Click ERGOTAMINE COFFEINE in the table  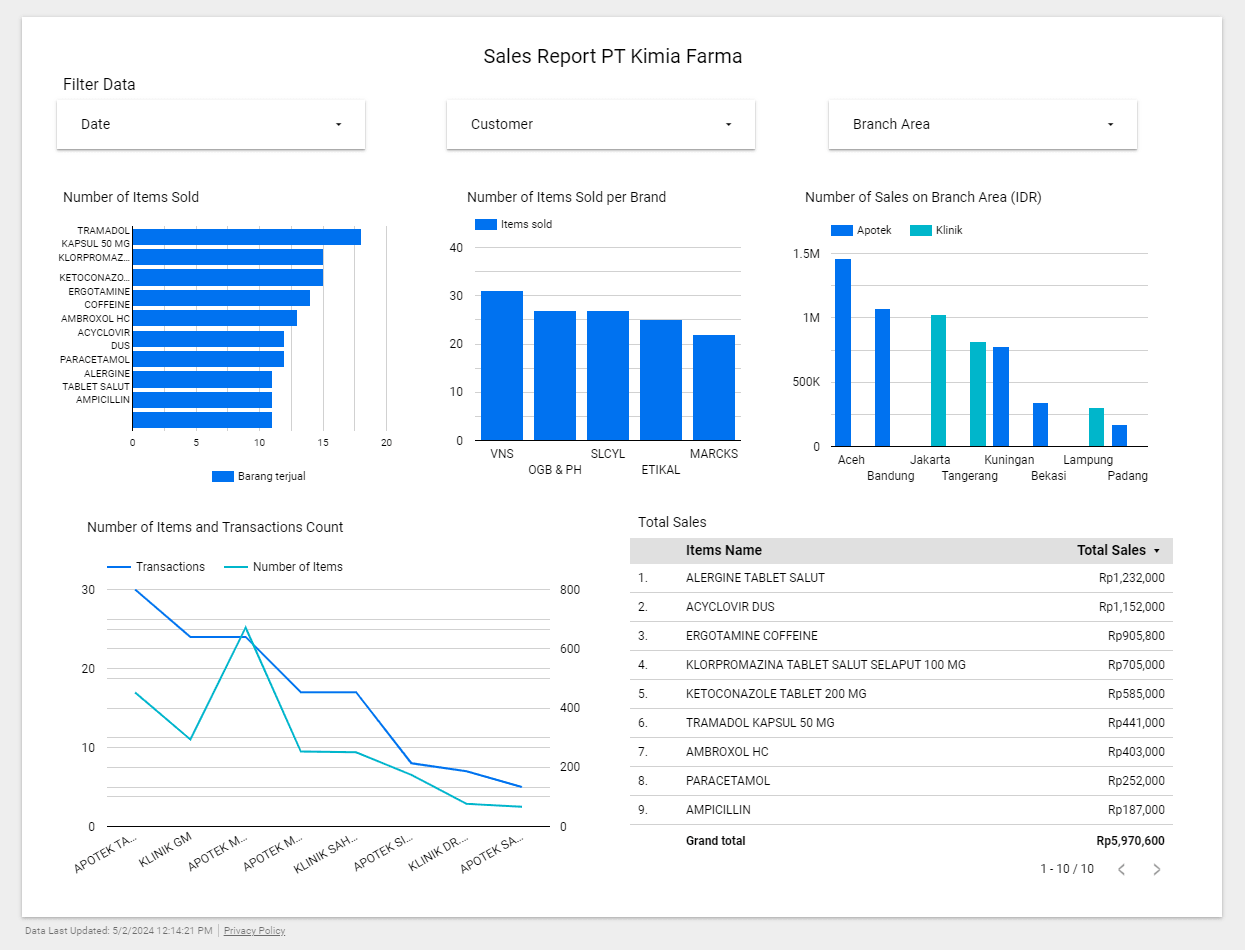(752, 636)
